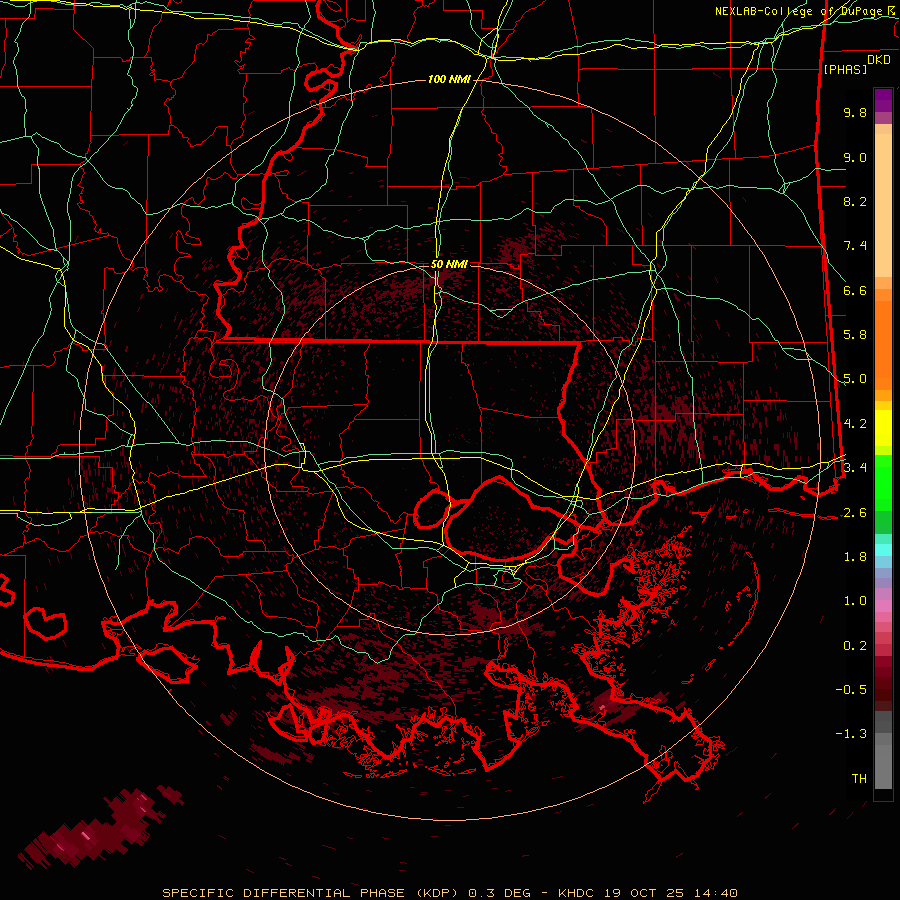This screenshot has height=900, width=900.
Task: Select the purple top segment of color bar
Action: pos(883,101)
